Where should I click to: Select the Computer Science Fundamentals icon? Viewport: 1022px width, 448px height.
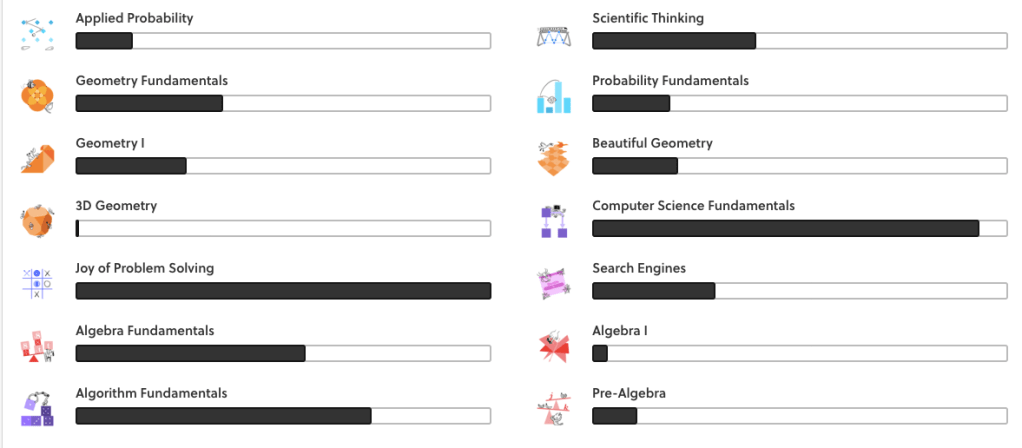click(x=553, y=221)
